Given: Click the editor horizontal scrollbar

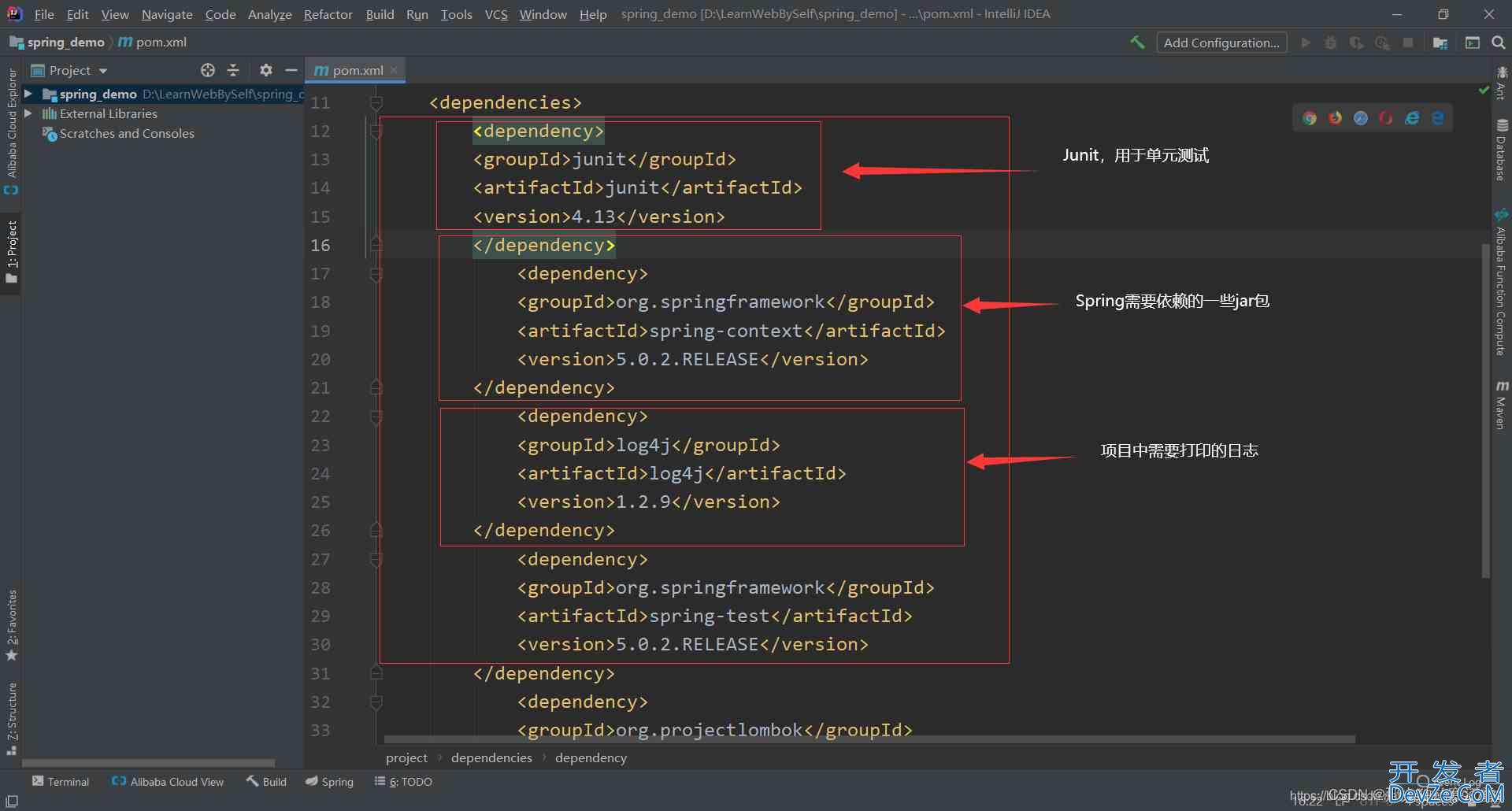Looking at the screenshot, I should 869,739.
